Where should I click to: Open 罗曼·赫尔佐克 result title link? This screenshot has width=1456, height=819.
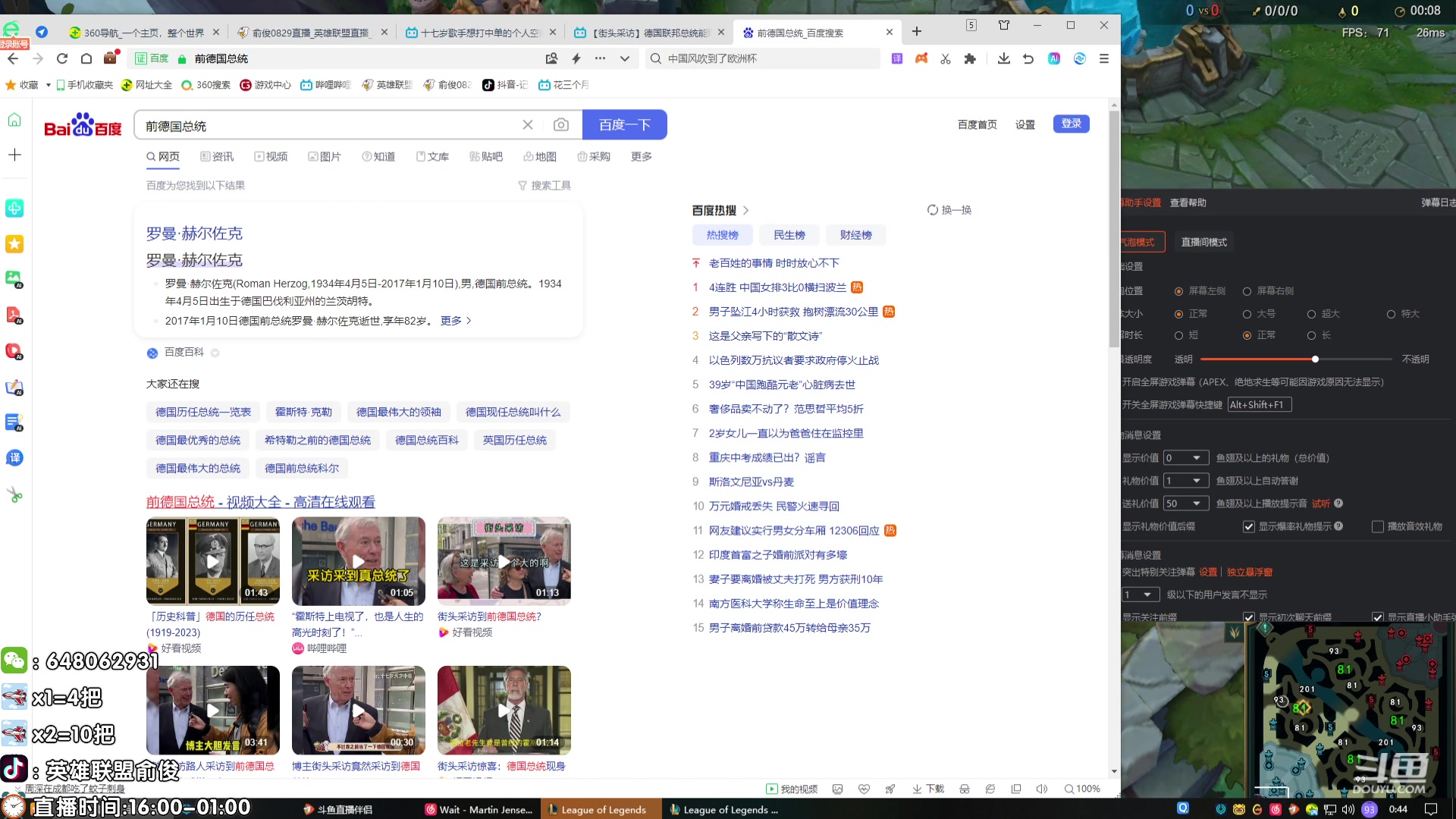[194, 234]
